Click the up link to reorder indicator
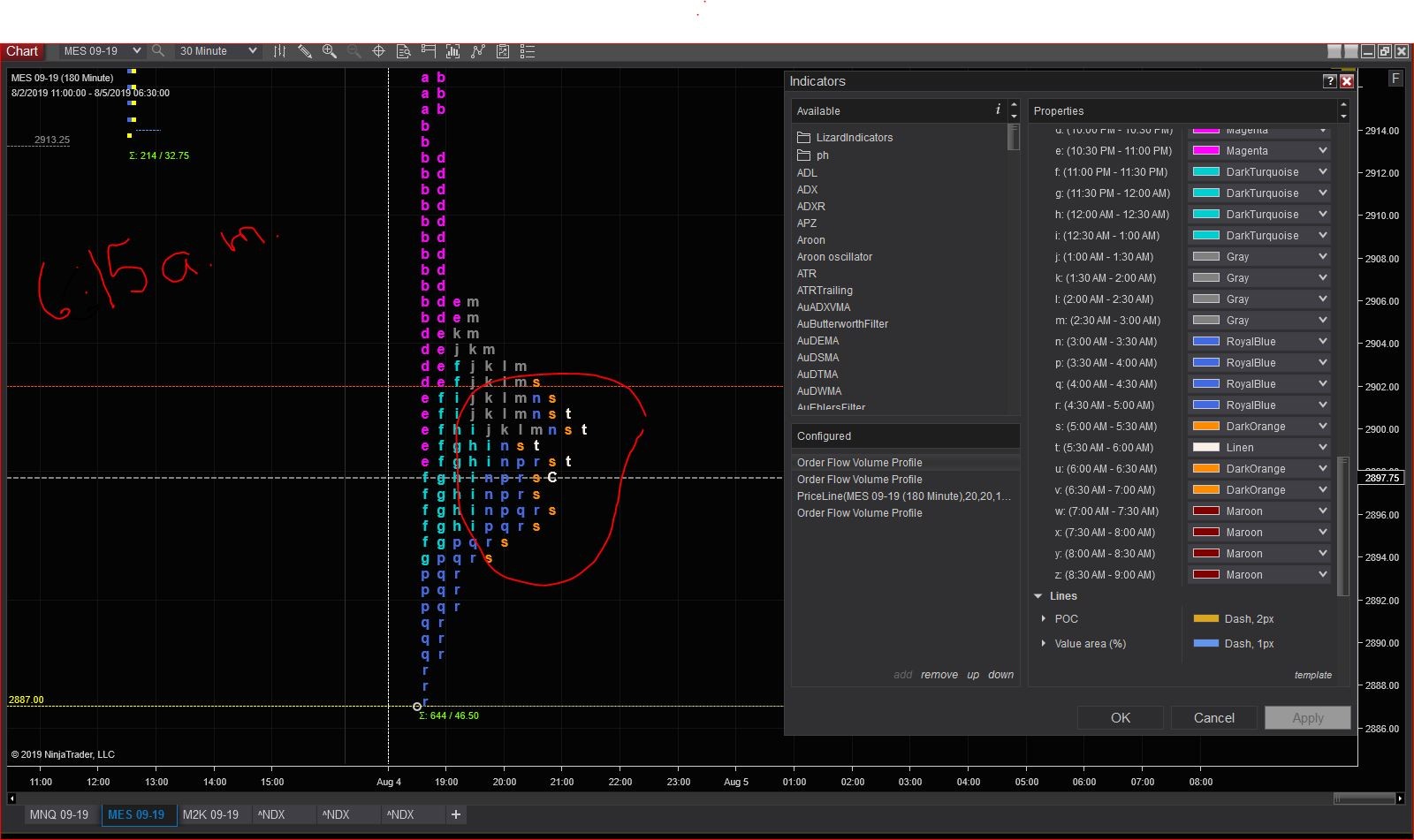The height and width of the screenshot is (840, 1414). [973, 675]
